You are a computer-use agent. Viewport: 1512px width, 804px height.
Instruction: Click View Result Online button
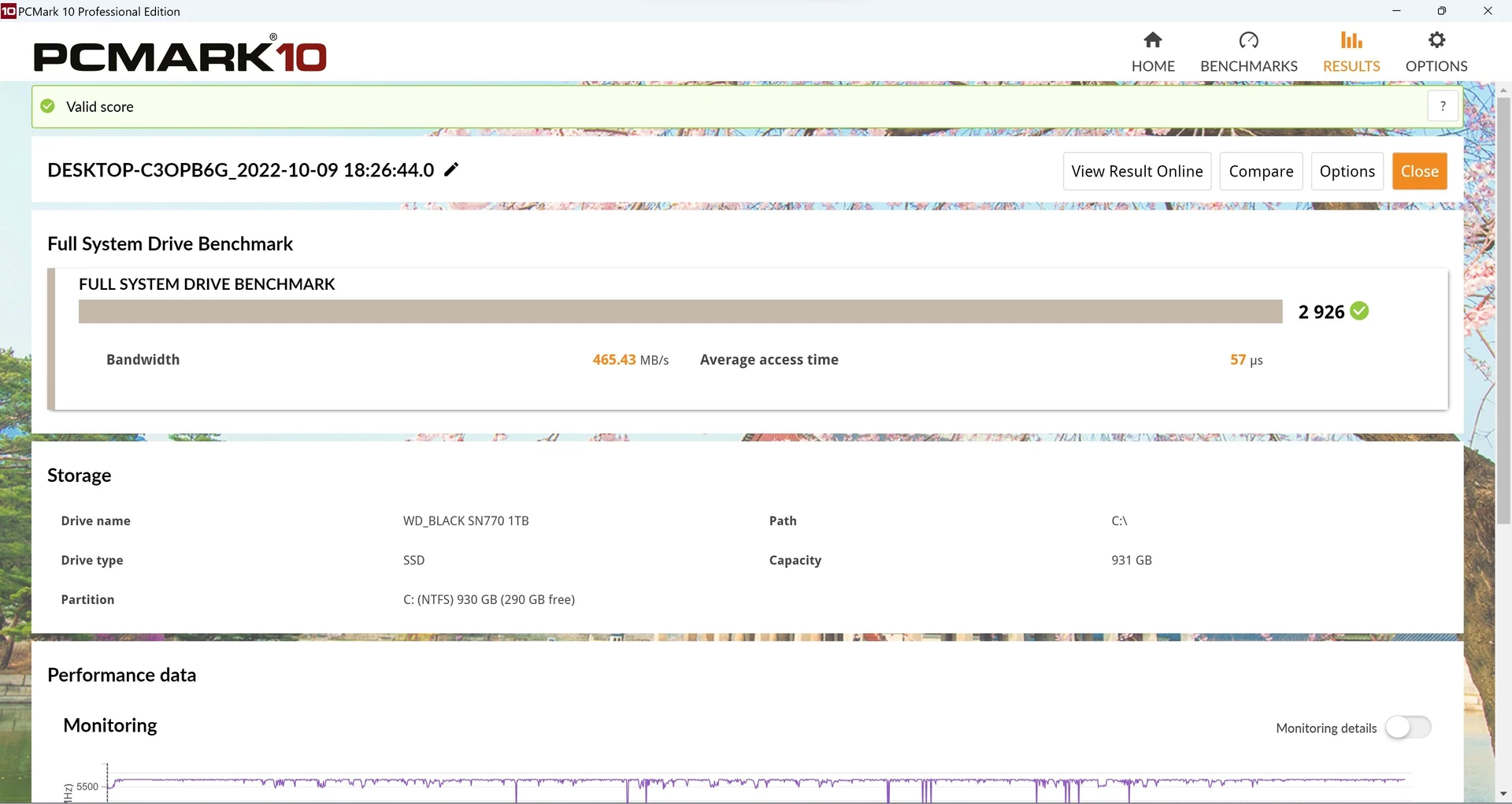pos(1137,171)
